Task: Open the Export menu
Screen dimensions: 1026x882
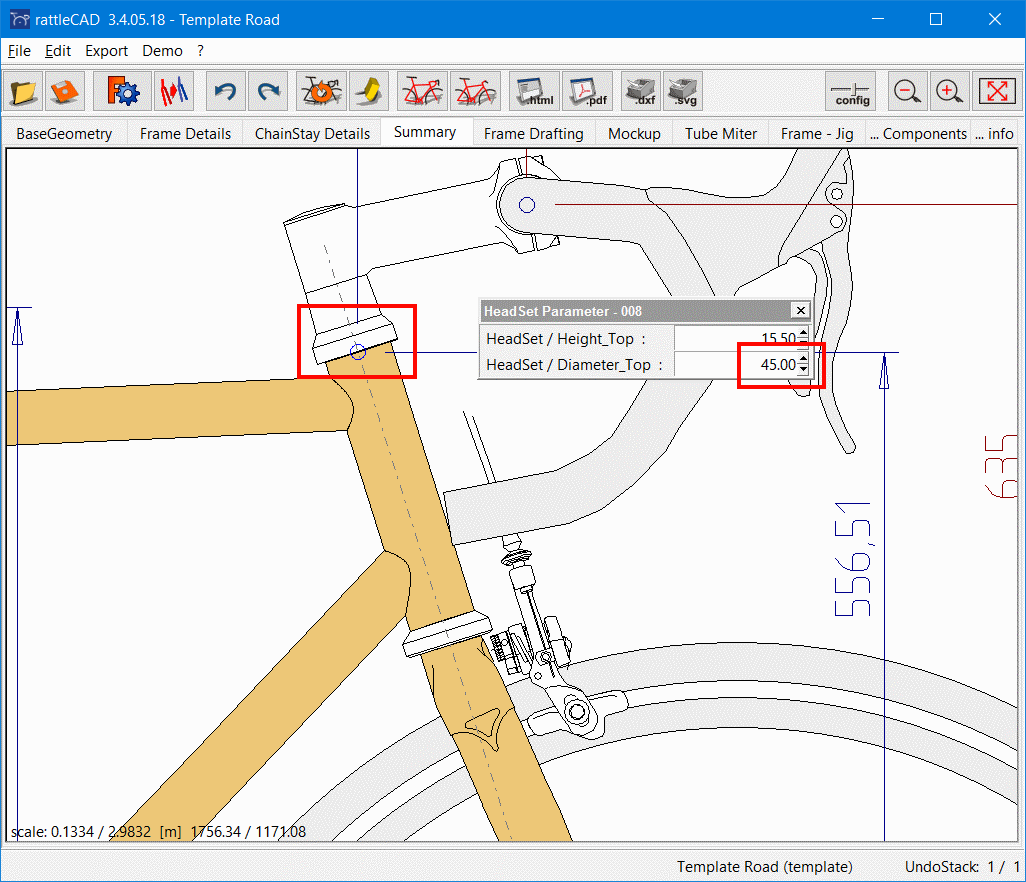Action: coord(106,51)
